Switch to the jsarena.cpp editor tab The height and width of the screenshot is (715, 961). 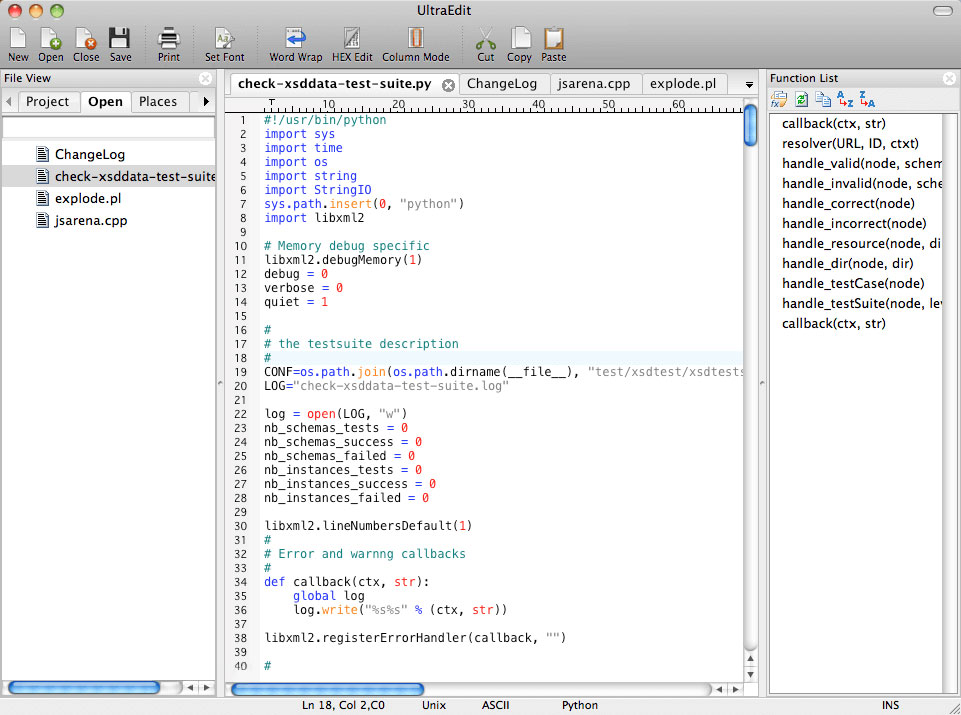tap(594, 84)
